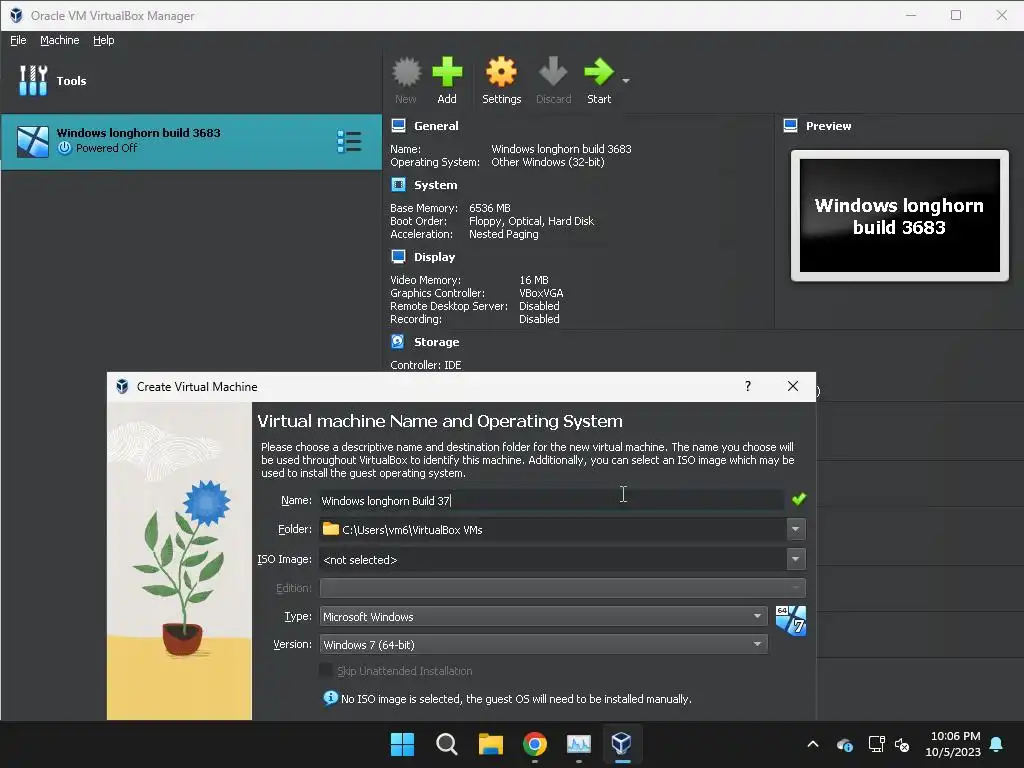Image resolution: width=1024 pixels, height=768 pixels.
Task: Open the File menu
Action: [18, 40]
